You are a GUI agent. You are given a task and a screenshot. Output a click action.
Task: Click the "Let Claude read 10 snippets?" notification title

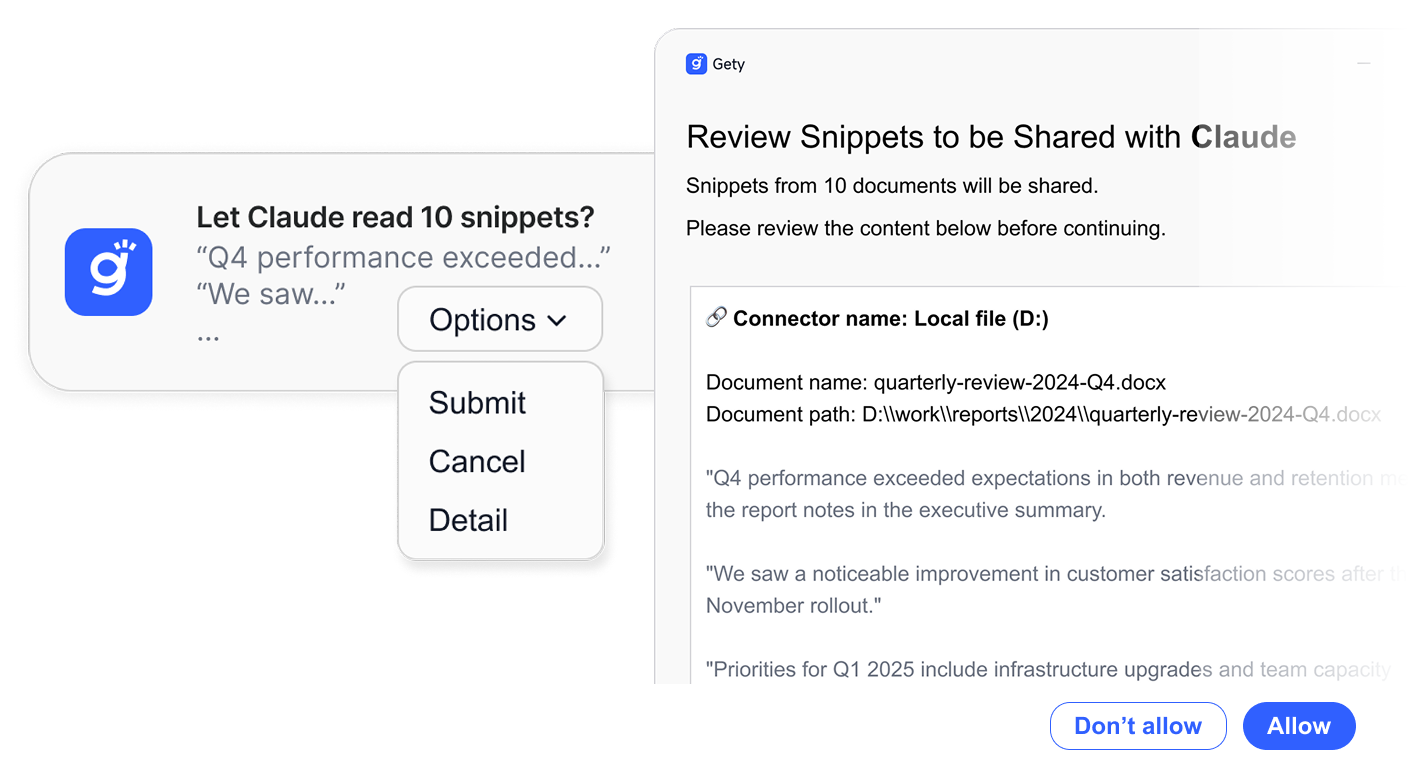(x=395, y=217)
